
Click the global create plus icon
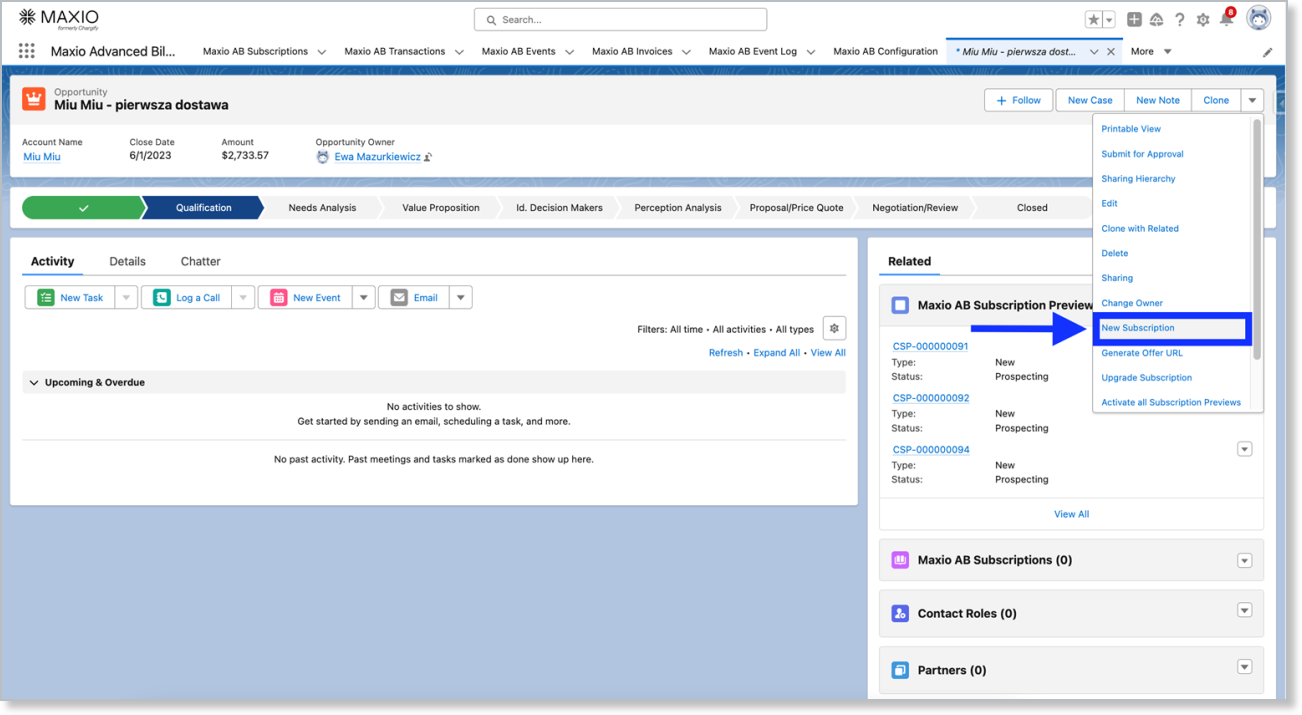pos(1134,20)
